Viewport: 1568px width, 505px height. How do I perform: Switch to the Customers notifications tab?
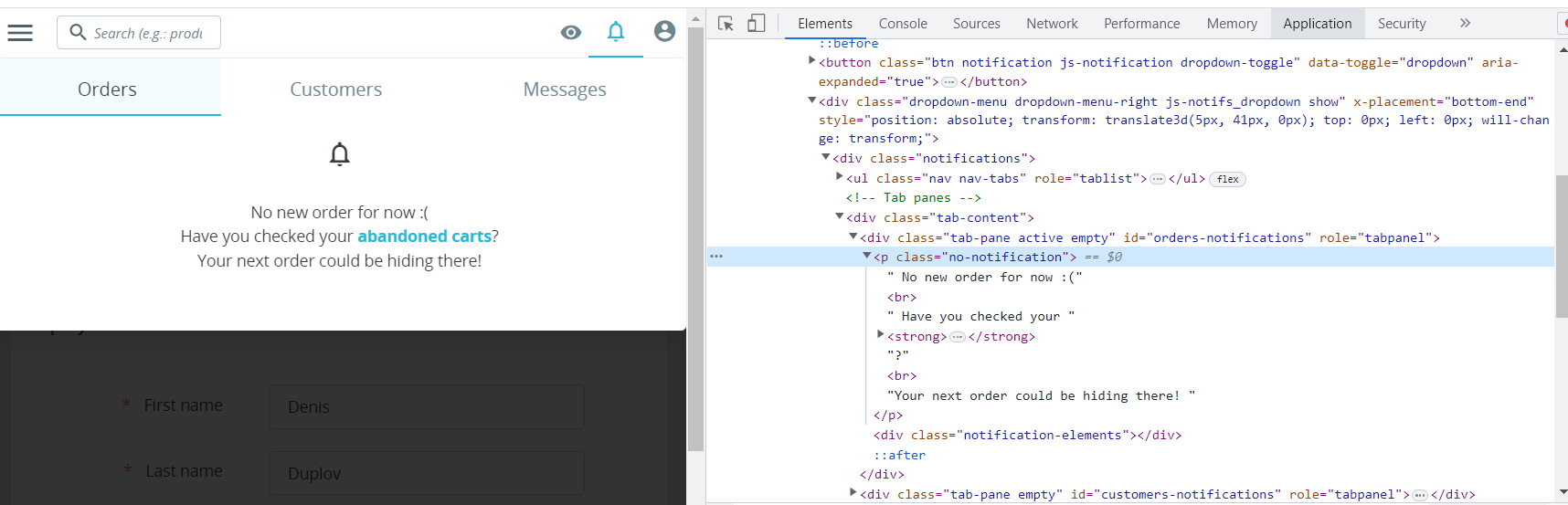[x=336, y=89]
